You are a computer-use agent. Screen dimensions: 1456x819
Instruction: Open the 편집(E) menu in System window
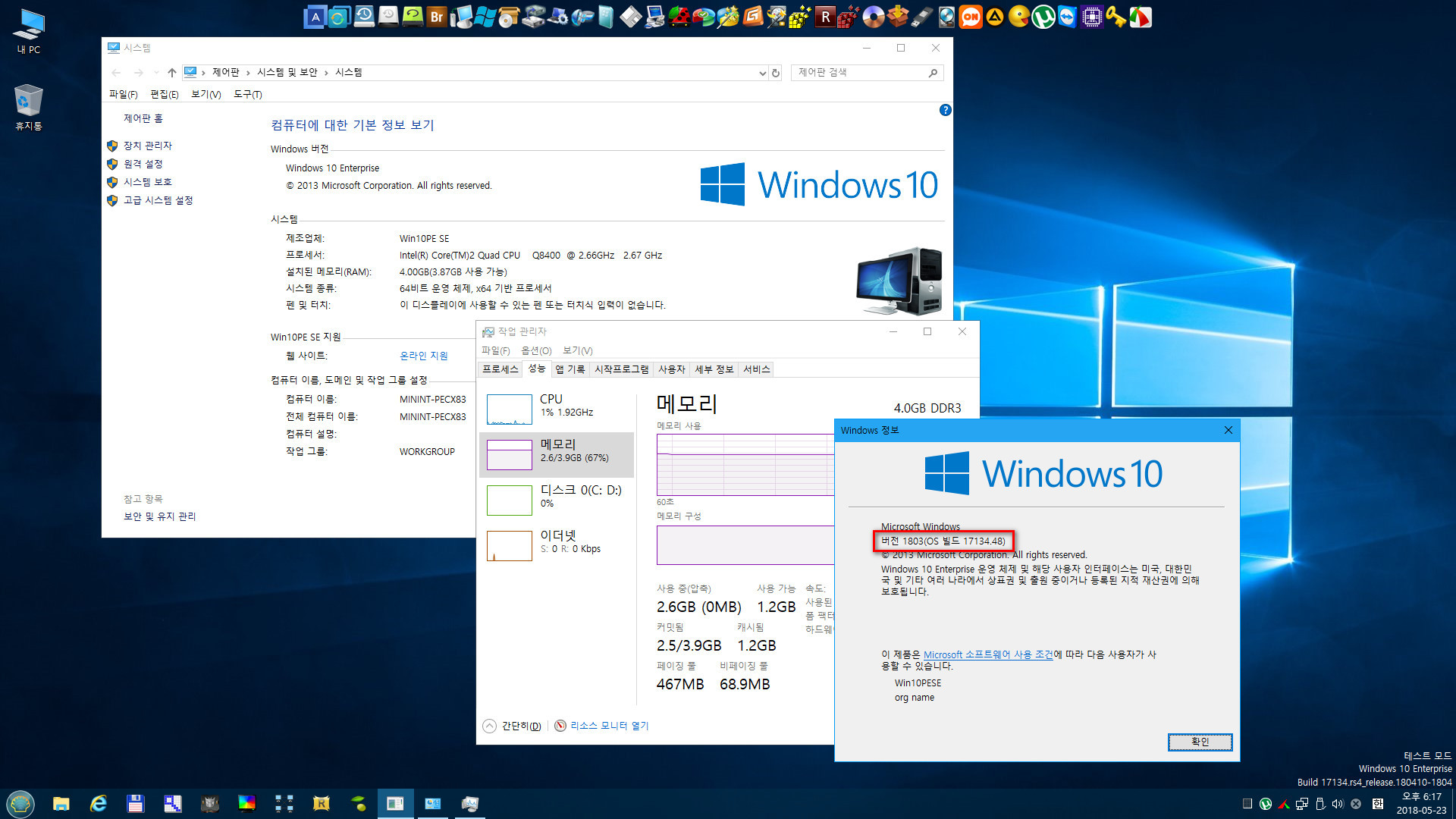click(165, 94)
